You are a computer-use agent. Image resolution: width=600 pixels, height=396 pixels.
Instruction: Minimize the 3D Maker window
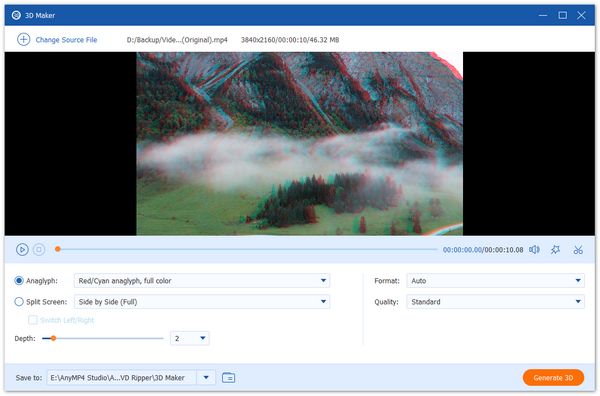(x=543, y=15)
